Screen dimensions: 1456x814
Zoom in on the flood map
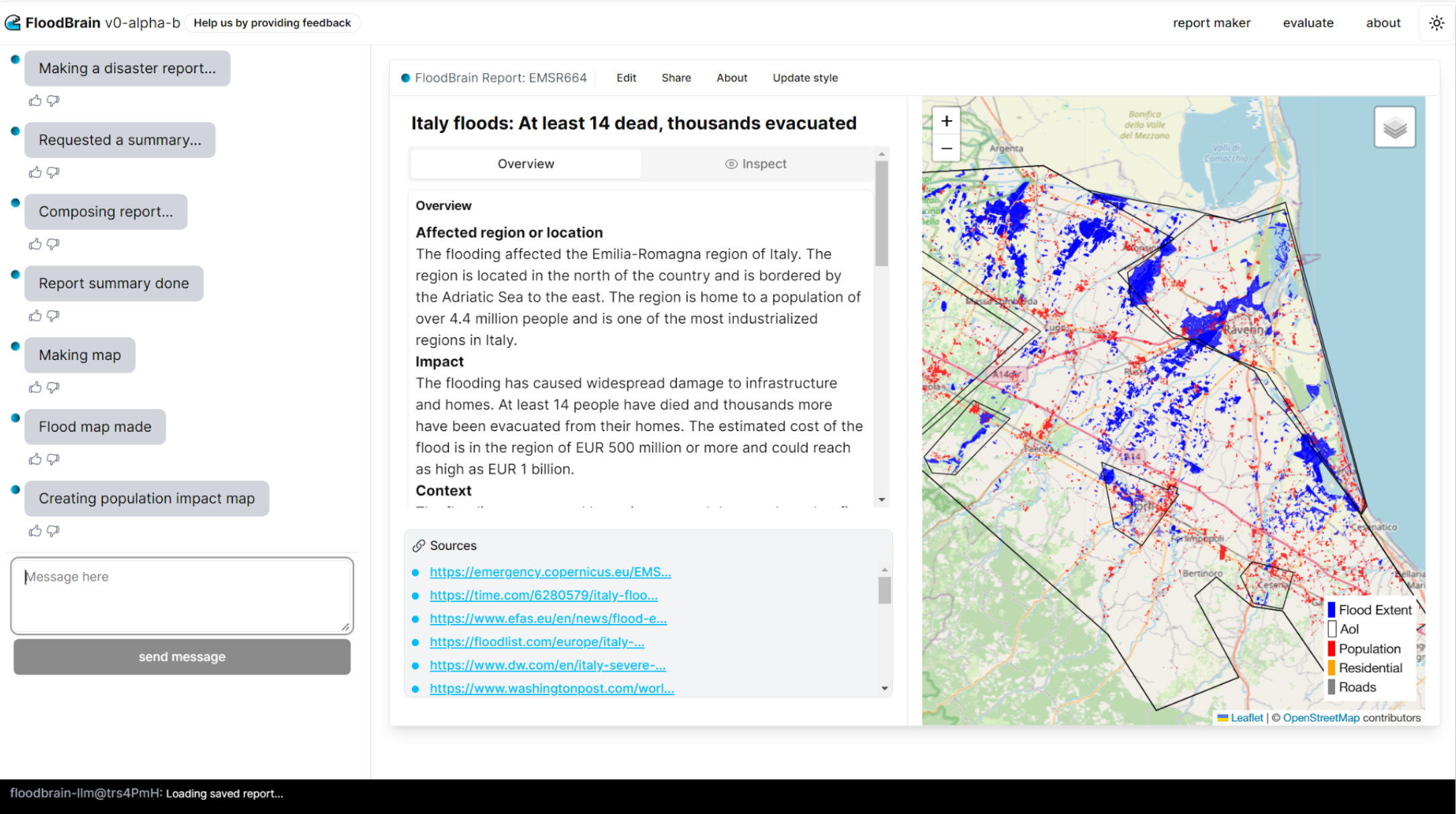[946, 121]
